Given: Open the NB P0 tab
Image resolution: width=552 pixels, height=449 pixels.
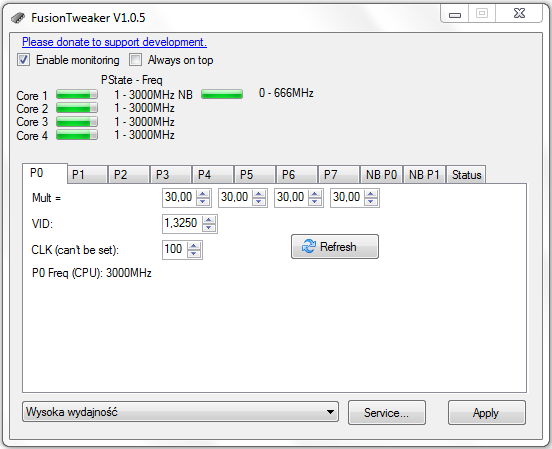Looking at the screenshot, I should click(381, 175).
